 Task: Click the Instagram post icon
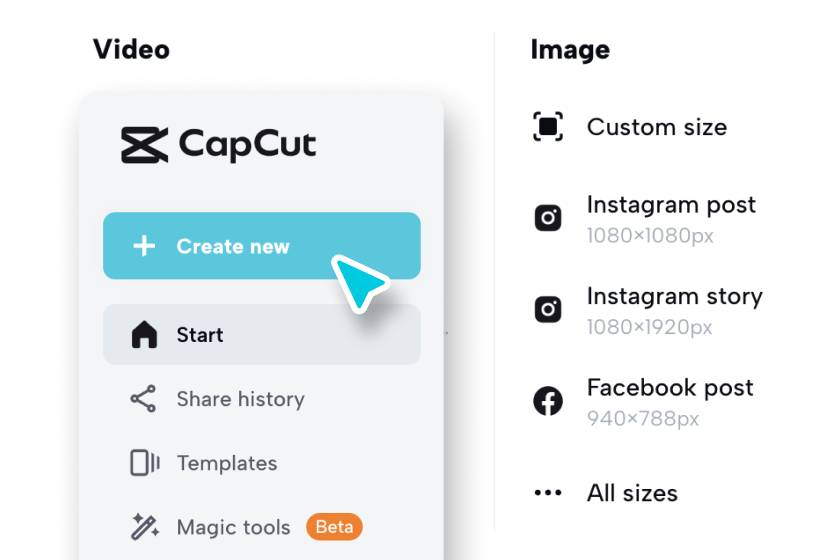click(x=547, y=217)
